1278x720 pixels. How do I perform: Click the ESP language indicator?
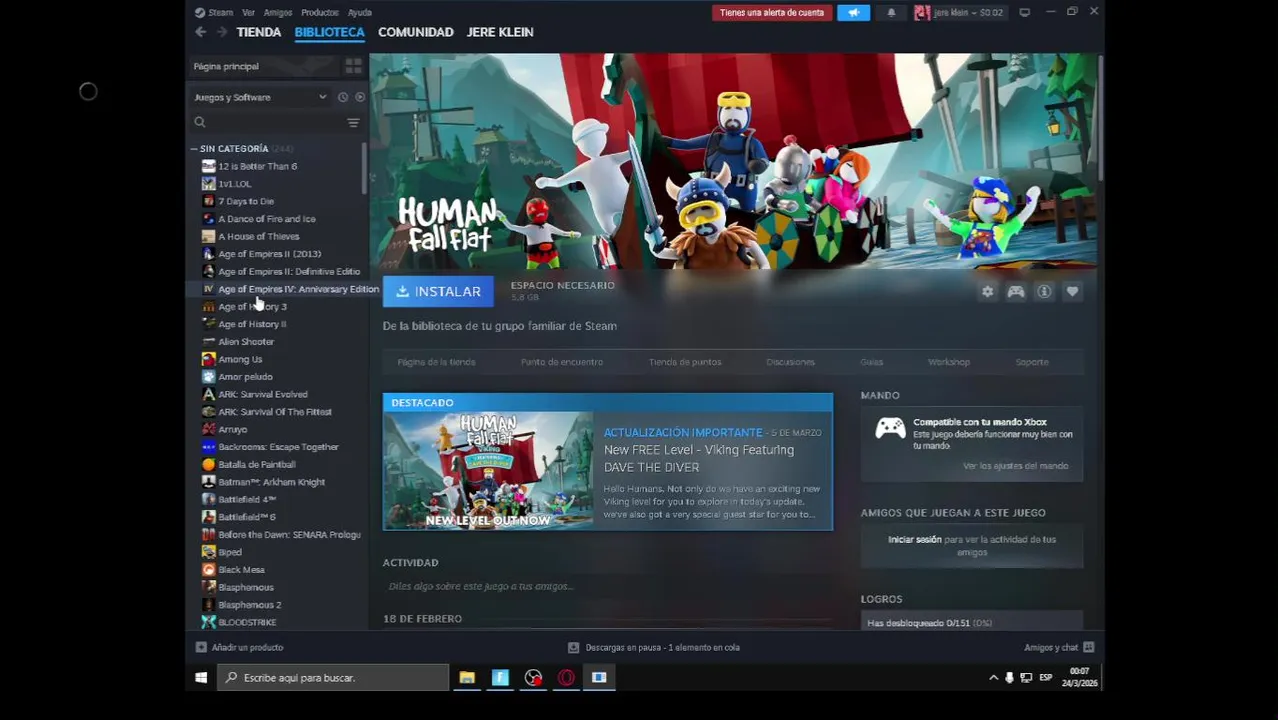pos(1045,678)
